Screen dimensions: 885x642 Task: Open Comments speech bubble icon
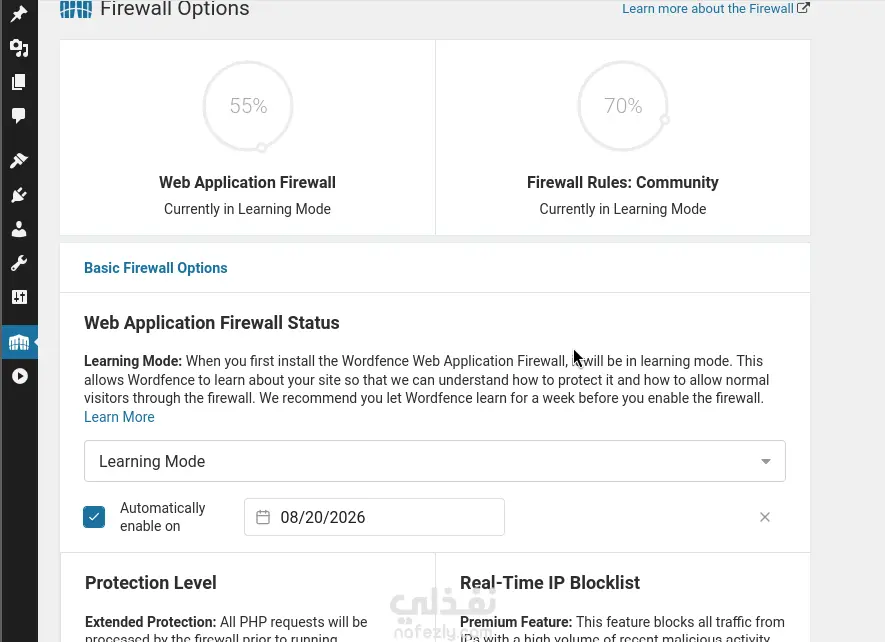click(x=19, y=116)
